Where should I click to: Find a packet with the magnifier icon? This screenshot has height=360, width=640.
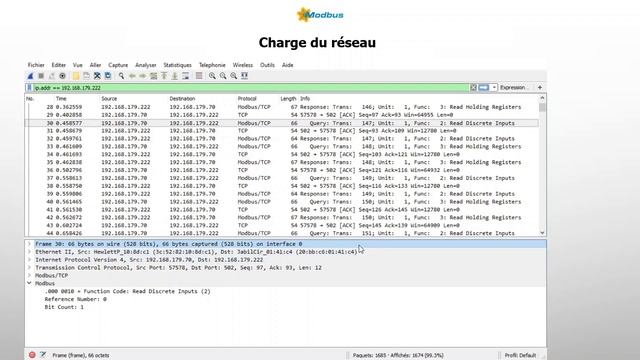(121, 76)
